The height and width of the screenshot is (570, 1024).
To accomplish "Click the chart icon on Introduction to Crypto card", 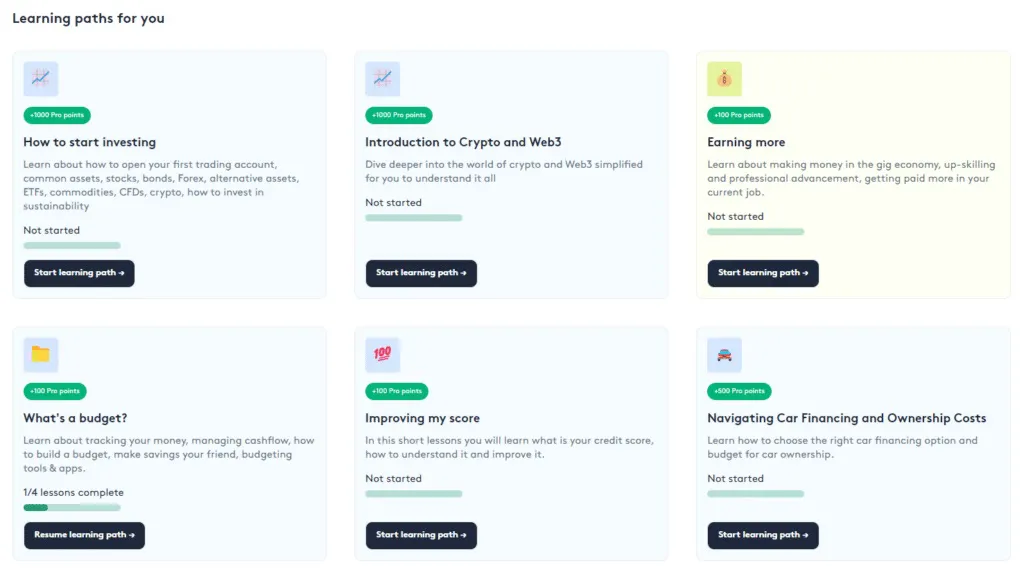I will tap(383, 79).
